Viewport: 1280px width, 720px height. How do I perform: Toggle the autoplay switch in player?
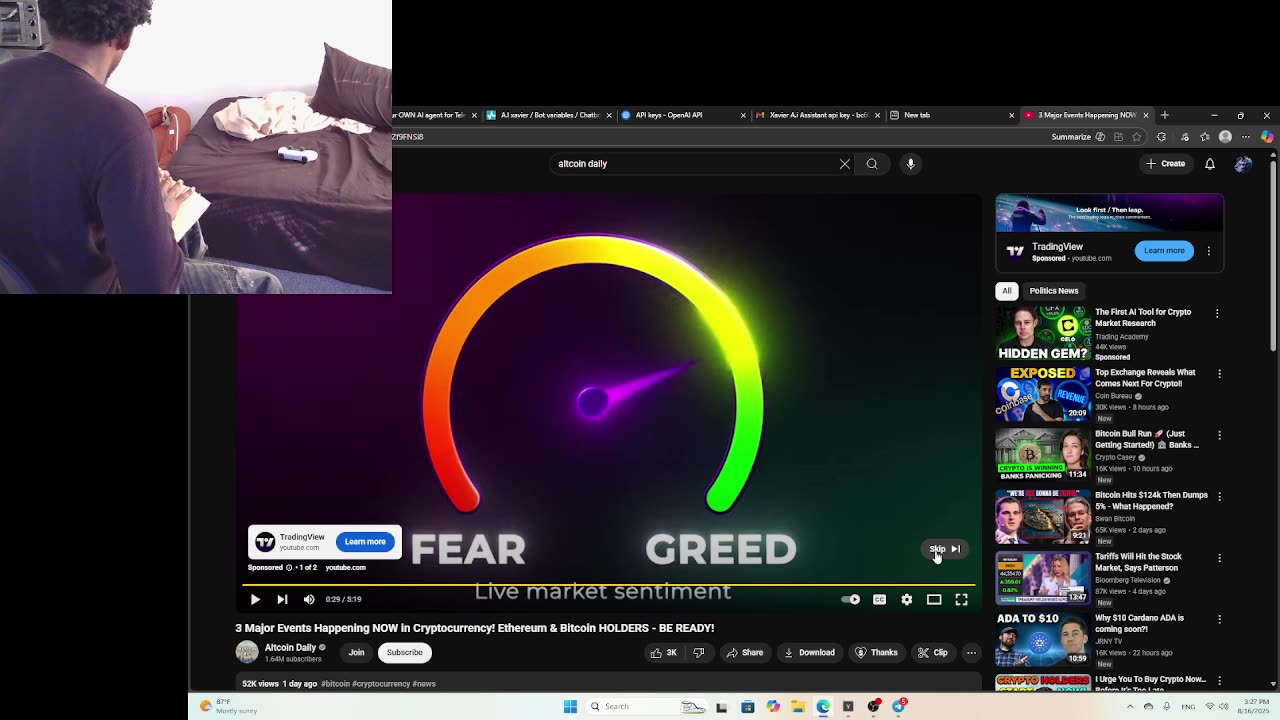[850, 599]
